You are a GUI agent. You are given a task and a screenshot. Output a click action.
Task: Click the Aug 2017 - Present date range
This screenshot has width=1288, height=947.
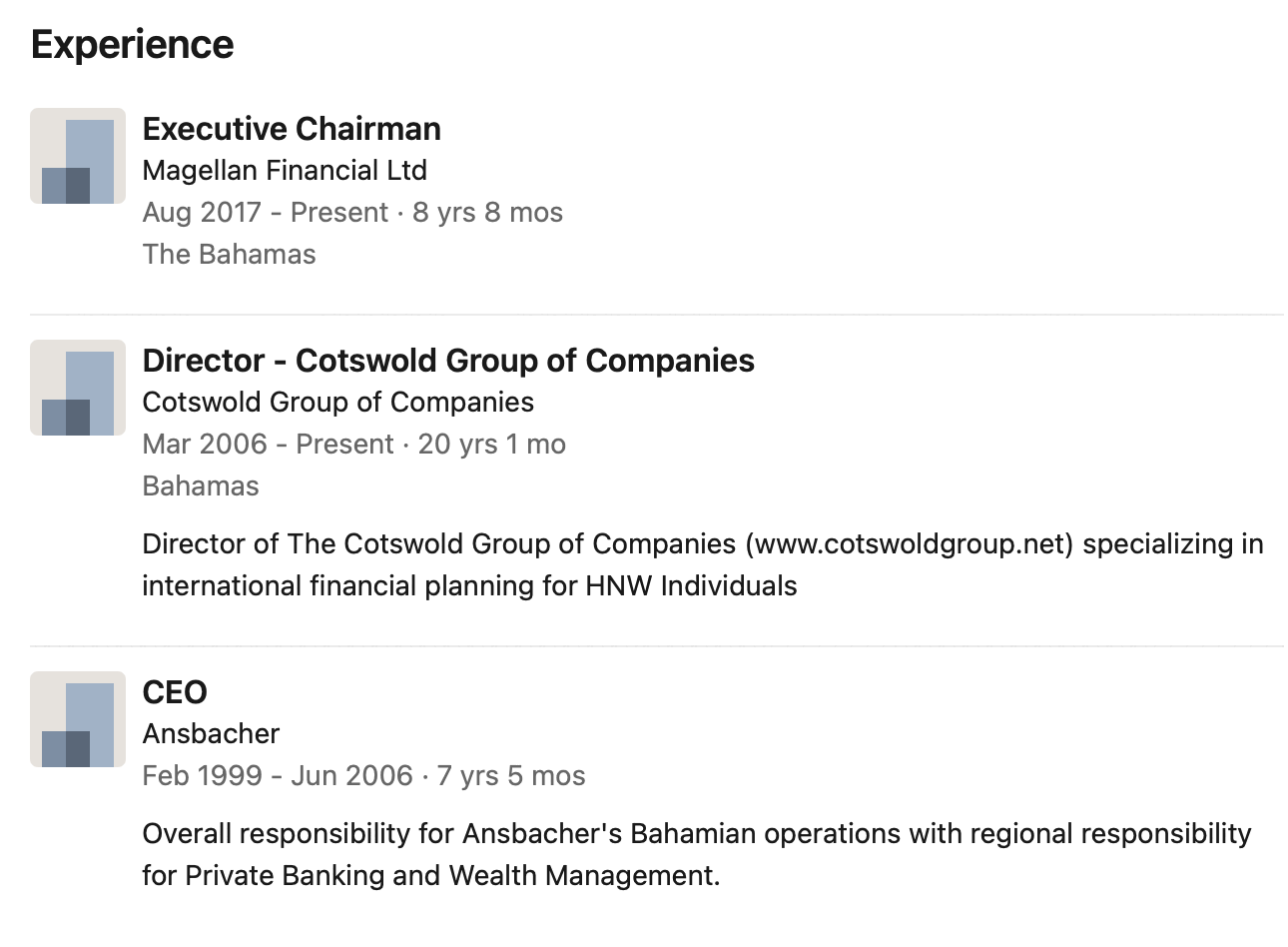(265, 213)
